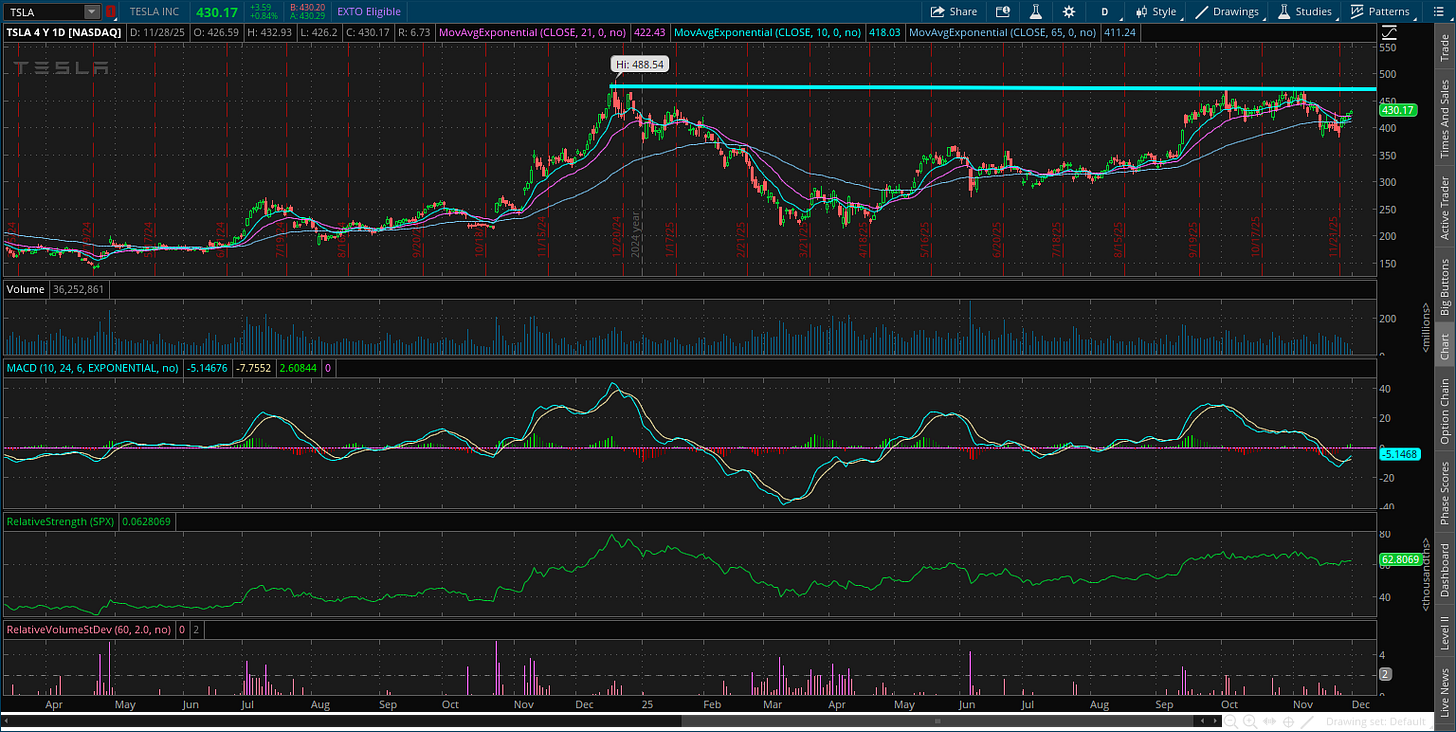The image size is (1456, 732).
Task: Open the flask Edit Studies icon
Action: pyautogui.click(x=1037, y=12)
